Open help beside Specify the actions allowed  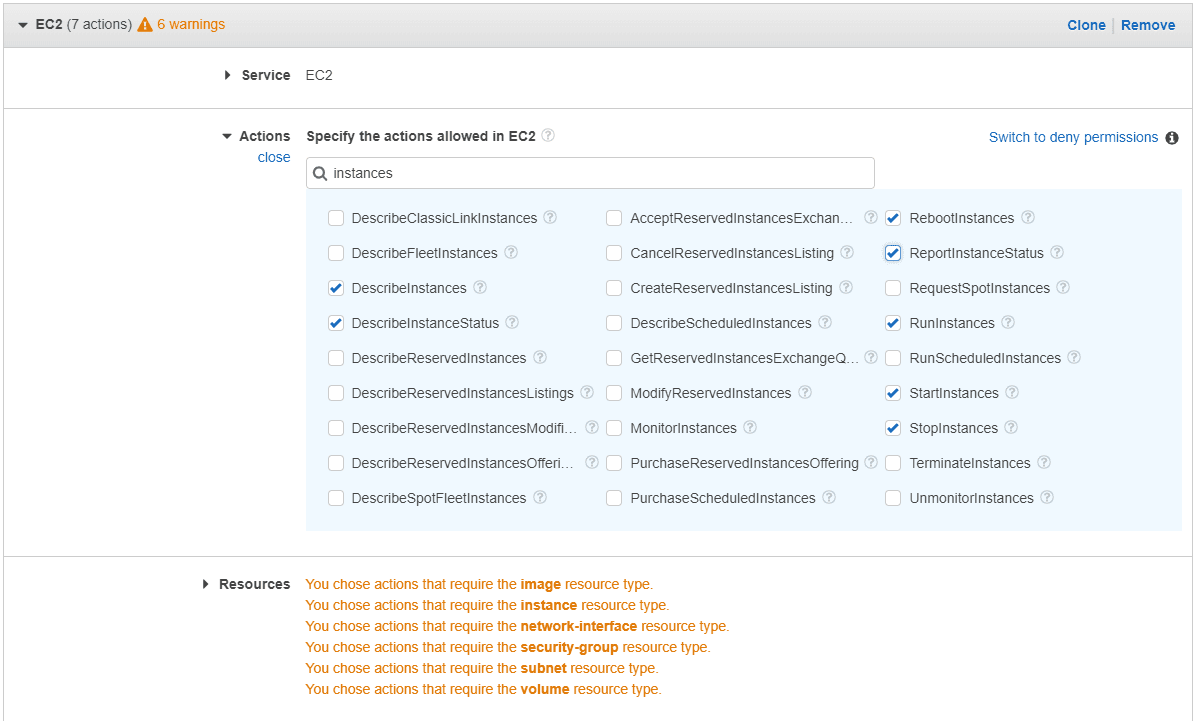tap(547, 134)
